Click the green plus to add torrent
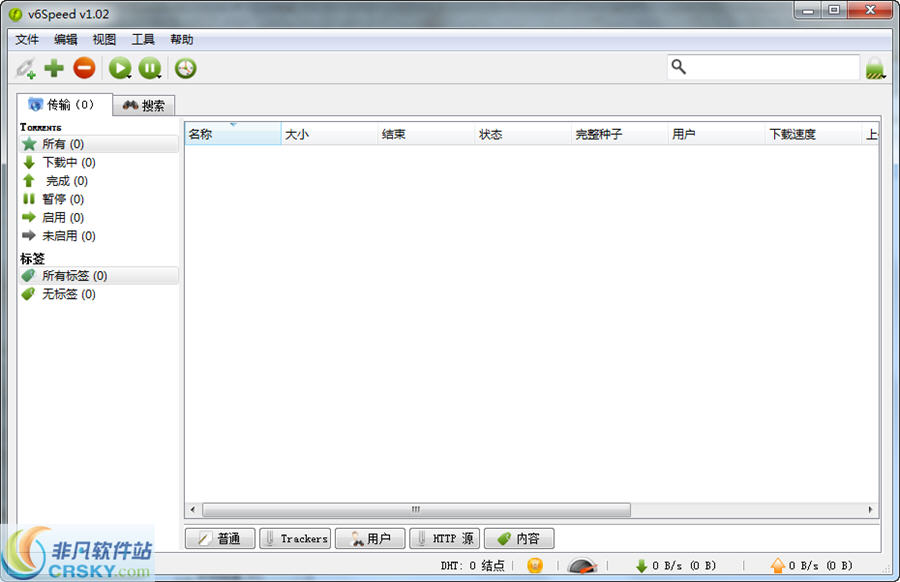The image size is (900, 582). click(x=54, y=68)
